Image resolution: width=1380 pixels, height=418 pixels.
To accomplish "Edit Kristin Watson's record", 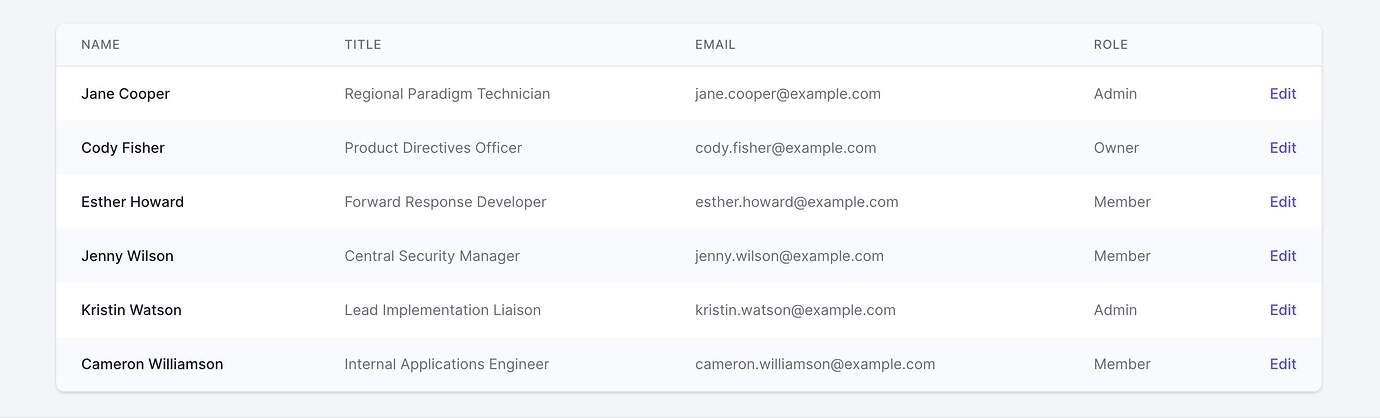I will 1282,310.
